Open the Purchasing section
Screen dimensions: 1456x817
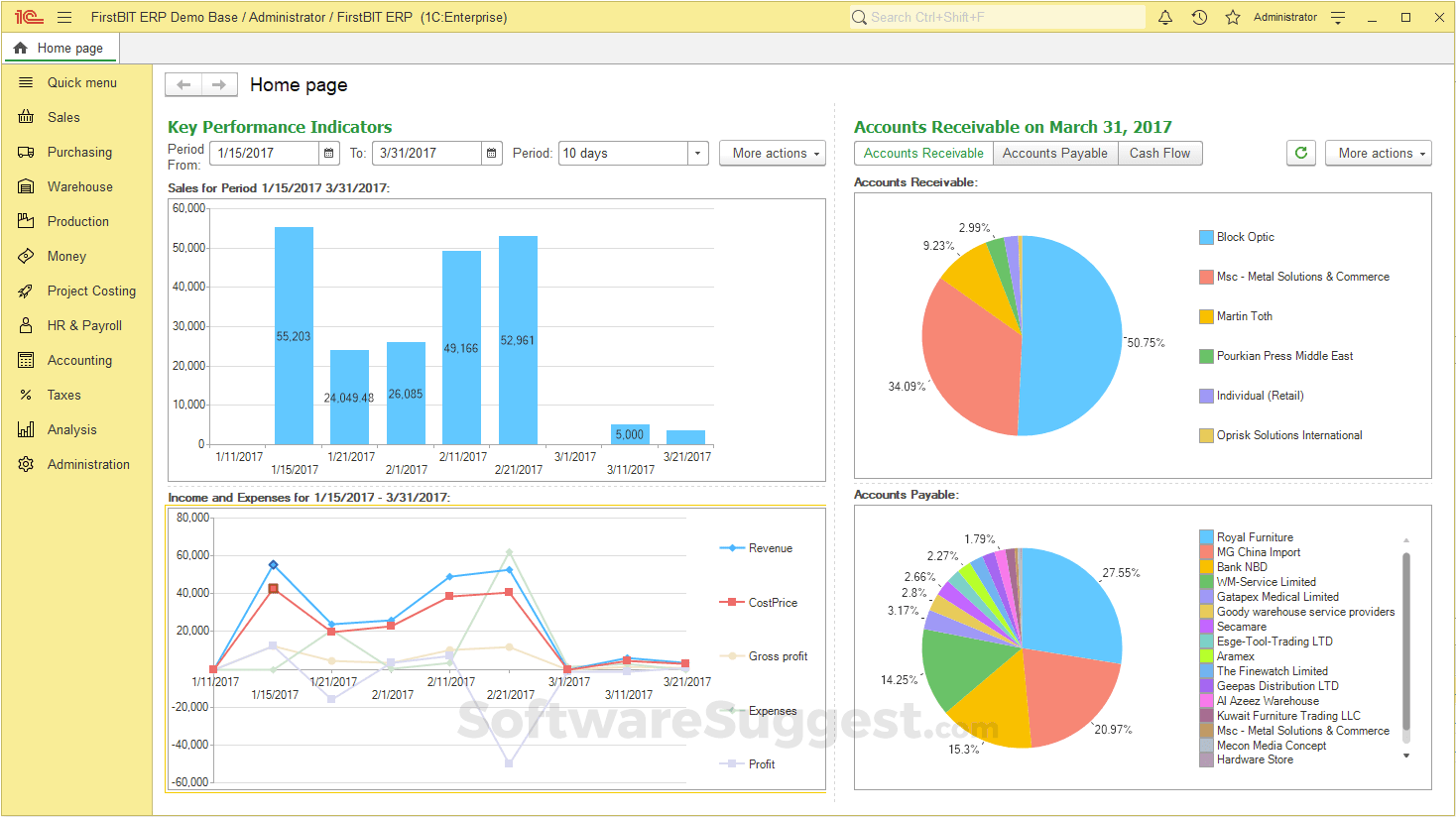pos(77,152)
